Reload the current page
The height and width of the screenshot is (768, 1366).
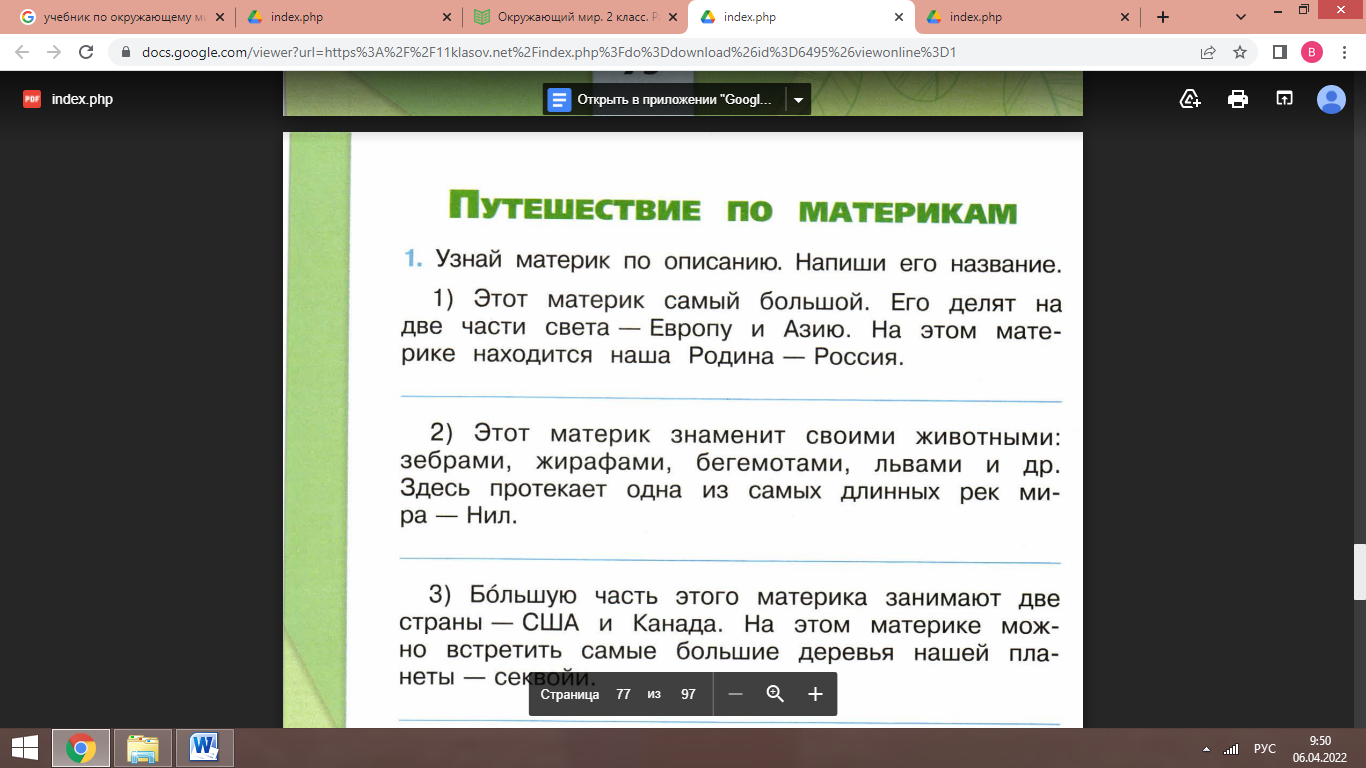[x=86, y=52]
